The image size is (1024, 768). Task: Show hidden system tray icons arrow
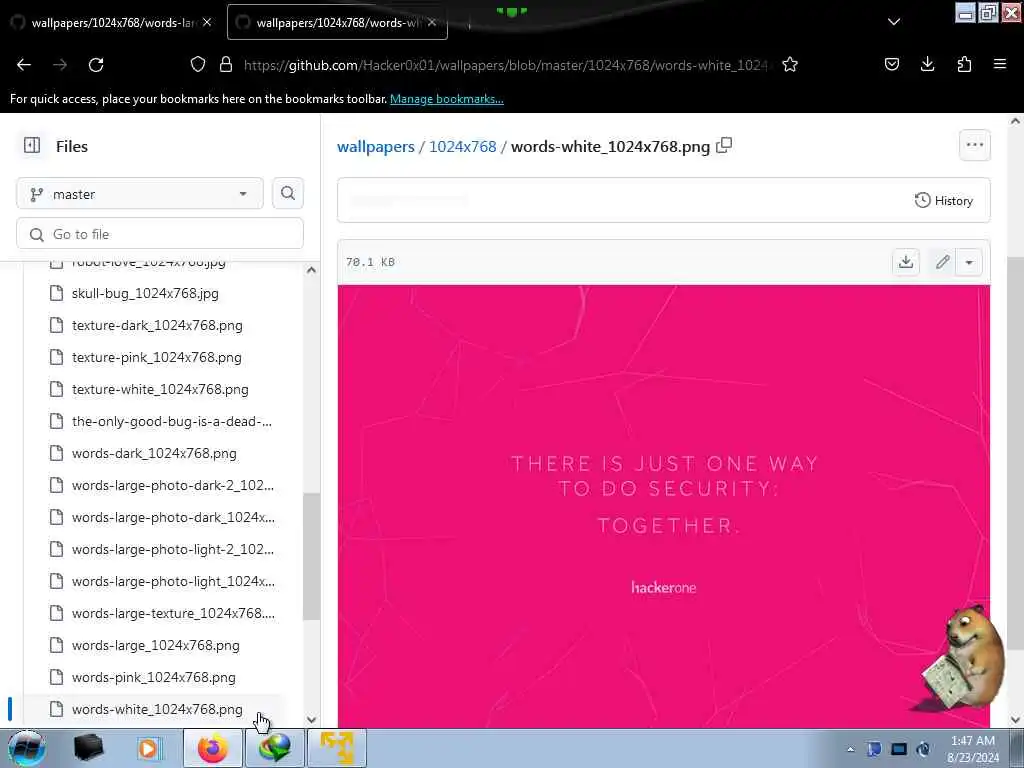pos(850,749)
